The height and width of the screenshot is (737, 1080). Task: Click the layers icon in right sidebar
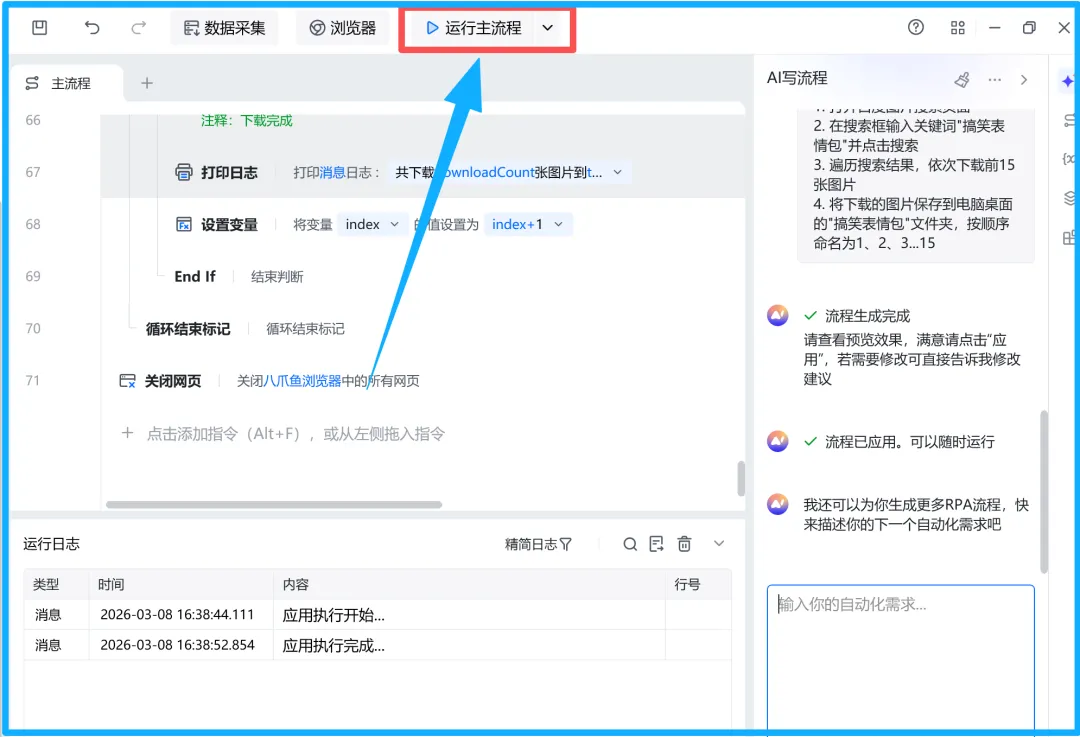point(1069,198)
